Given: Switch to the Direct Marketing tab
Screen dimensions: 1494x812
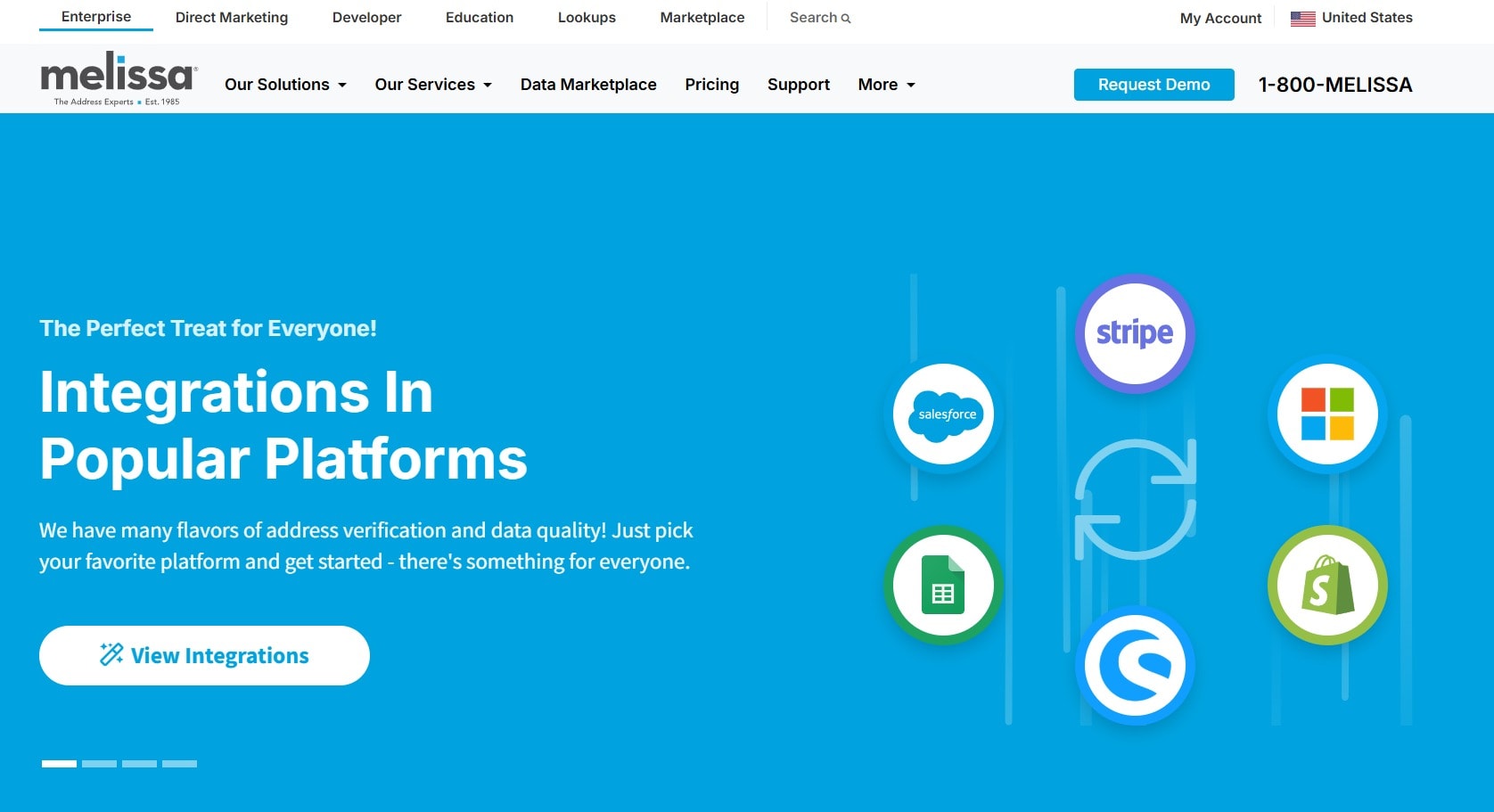Looking at the screenshot, I should click(232, 17).
